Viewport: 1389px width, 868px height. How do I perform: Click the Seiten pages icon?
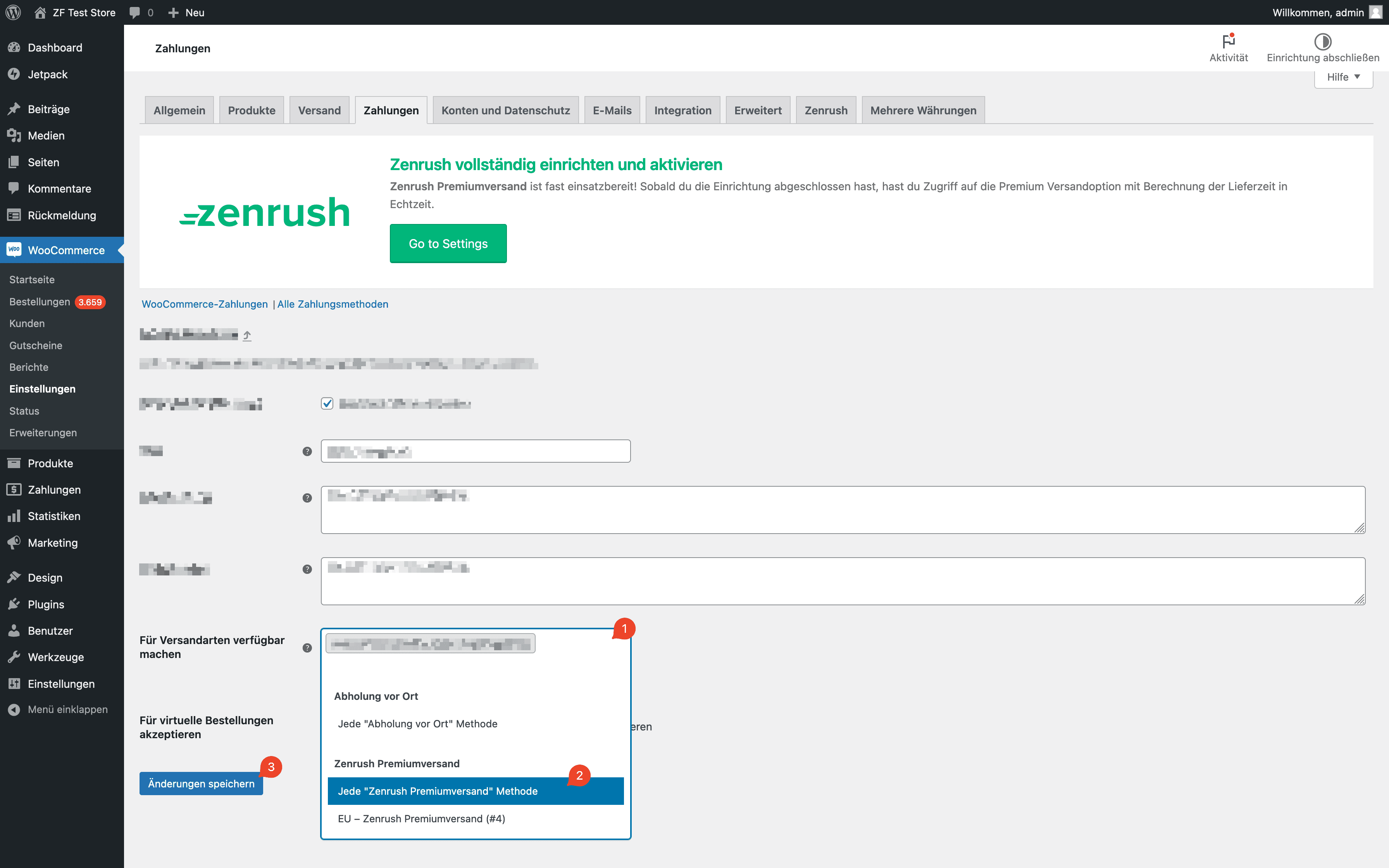coord(14,162)
